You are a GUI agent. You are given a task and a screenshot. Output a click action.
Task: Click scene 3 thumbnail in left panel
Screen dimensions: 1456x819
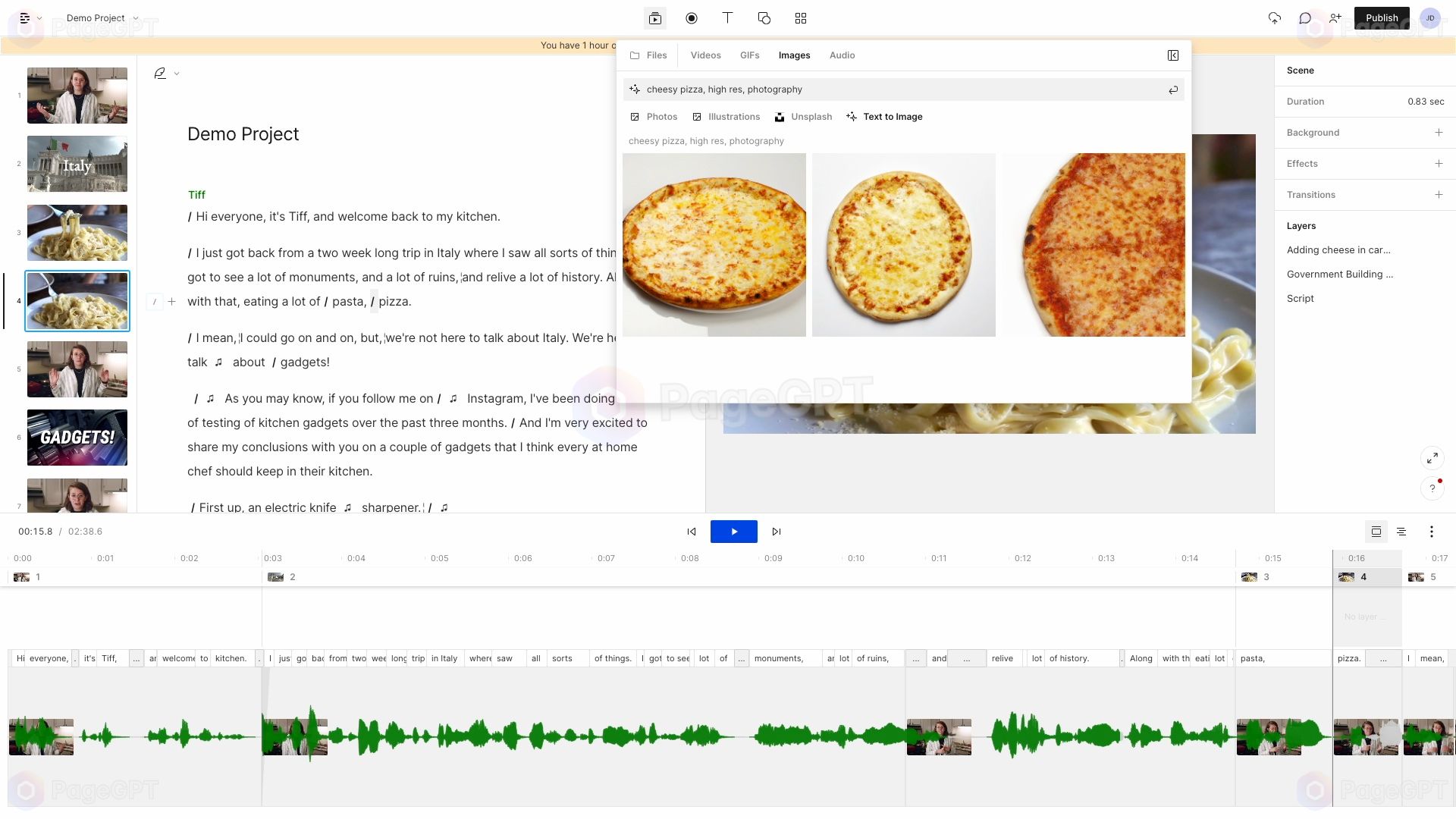point(77,232)
